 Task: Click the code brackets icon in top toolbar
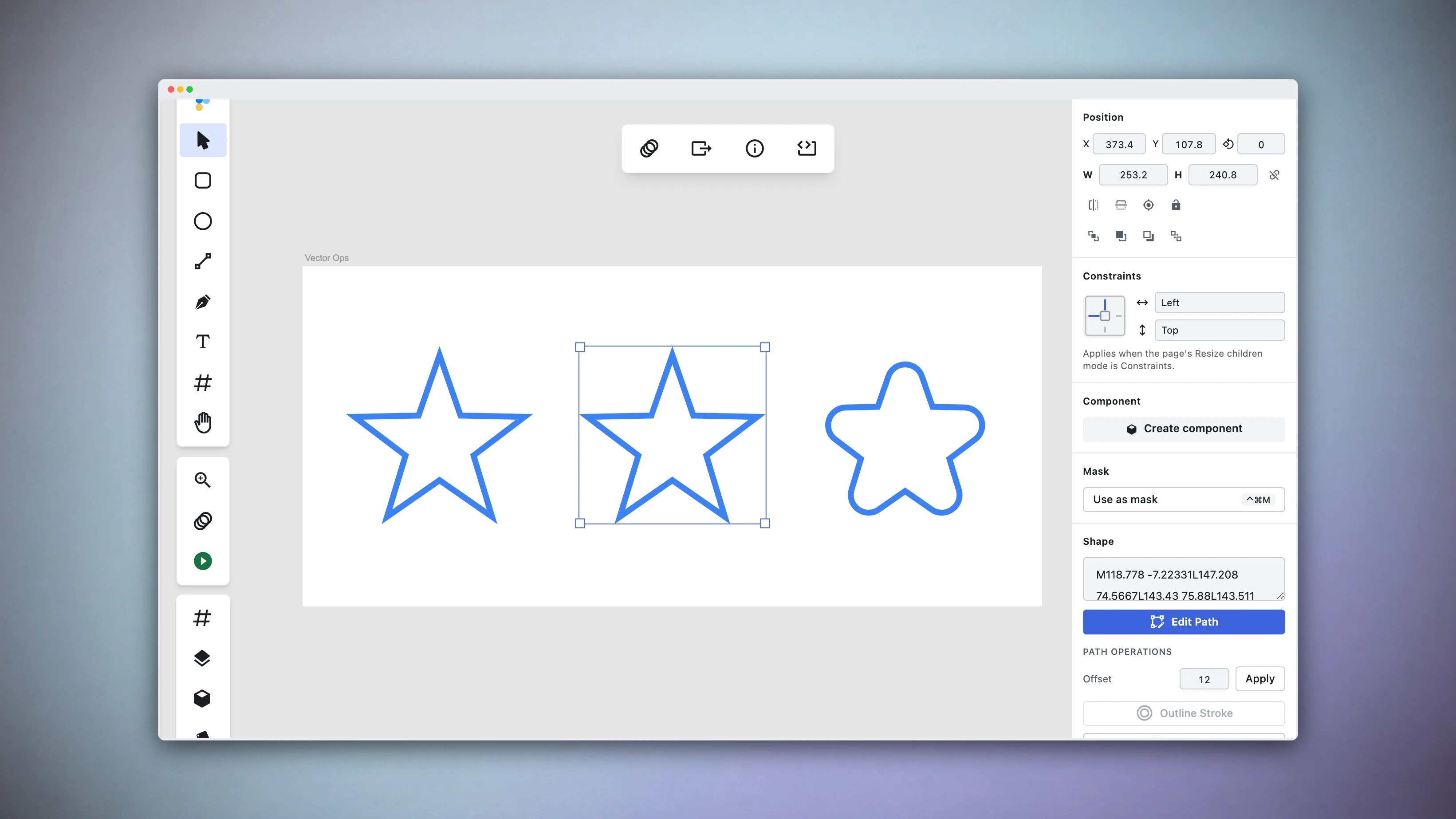point(807,149)
